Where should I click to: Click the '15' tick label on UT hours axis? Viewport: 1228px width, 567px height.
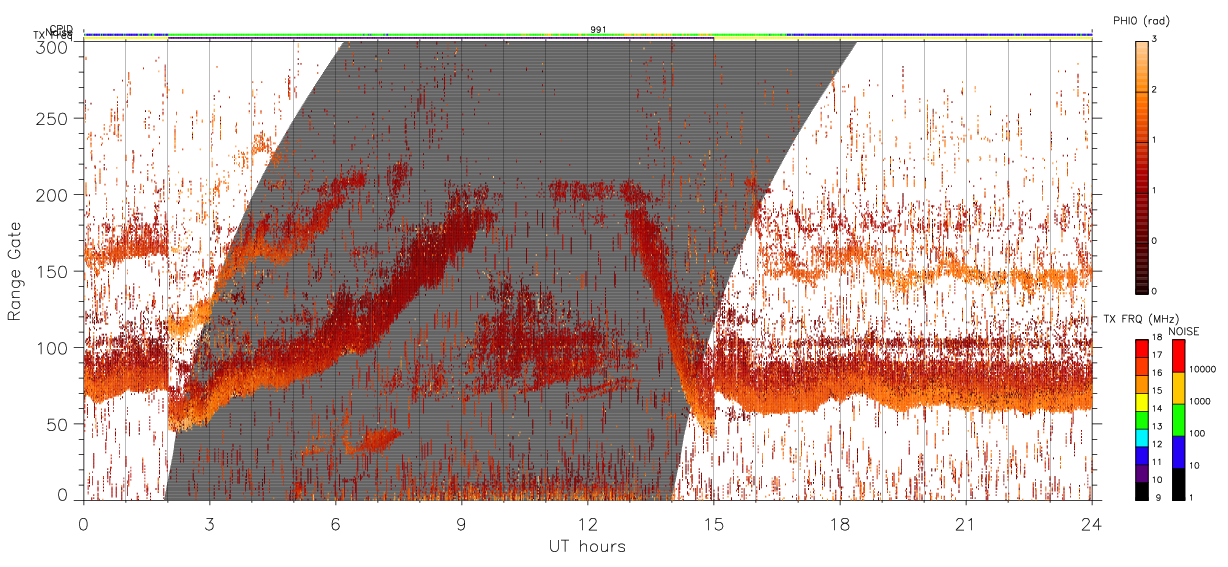pyautogui.click(x=714, y=524)
